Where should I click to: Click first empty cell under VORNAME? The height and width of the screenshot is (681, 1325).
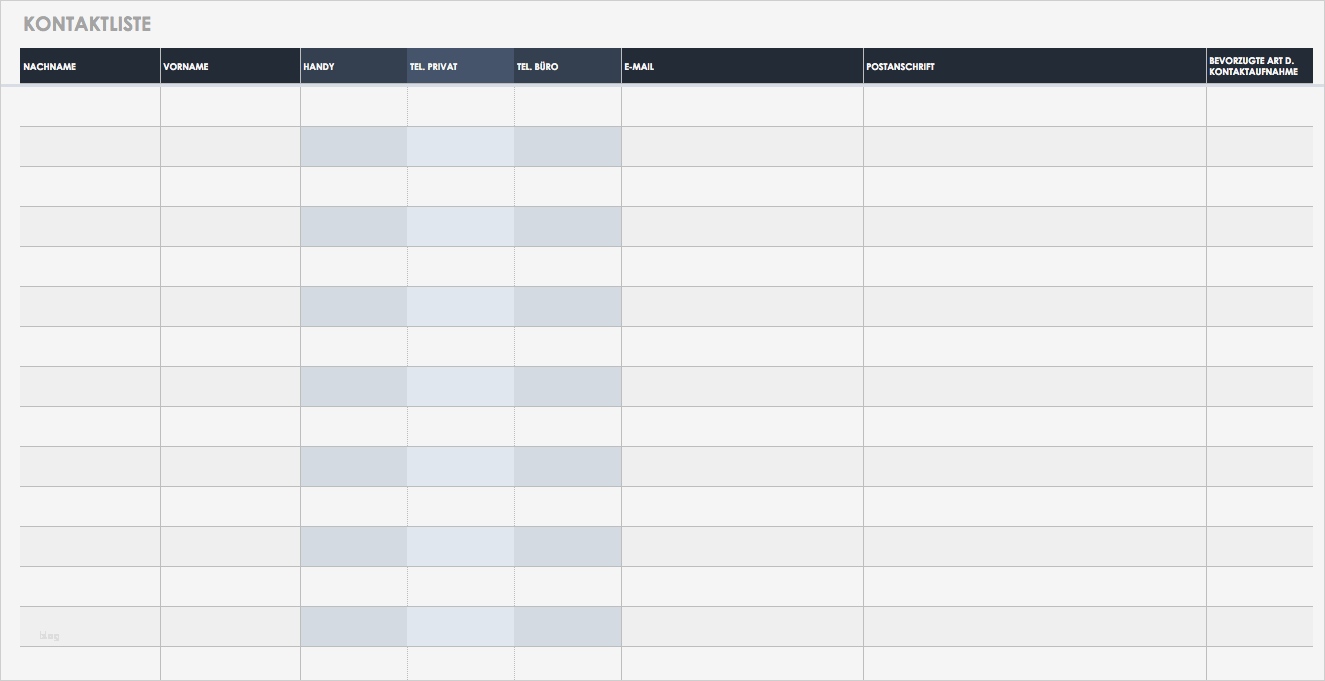(230, 107)
